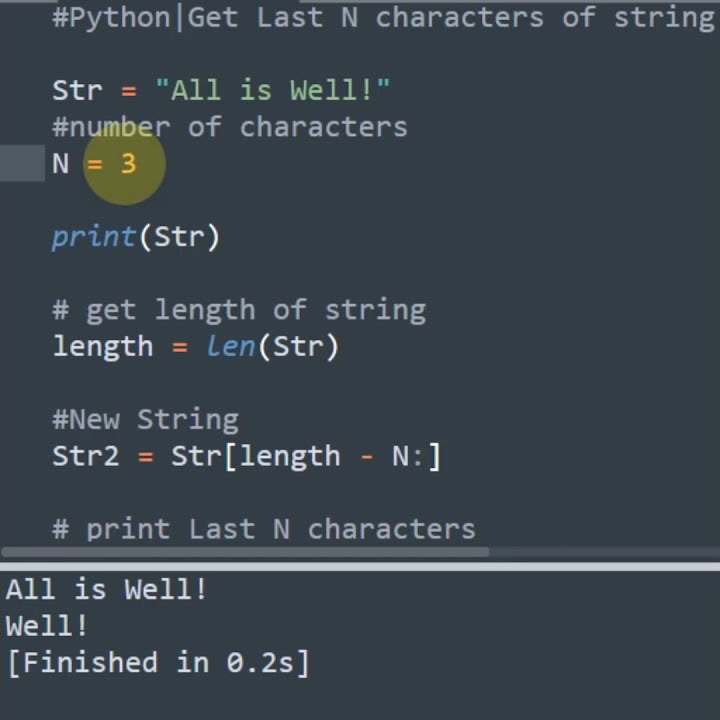Click the highlighted gutter beside the N line
Viewport: 720px width, 720px height.
coord(21,163)
